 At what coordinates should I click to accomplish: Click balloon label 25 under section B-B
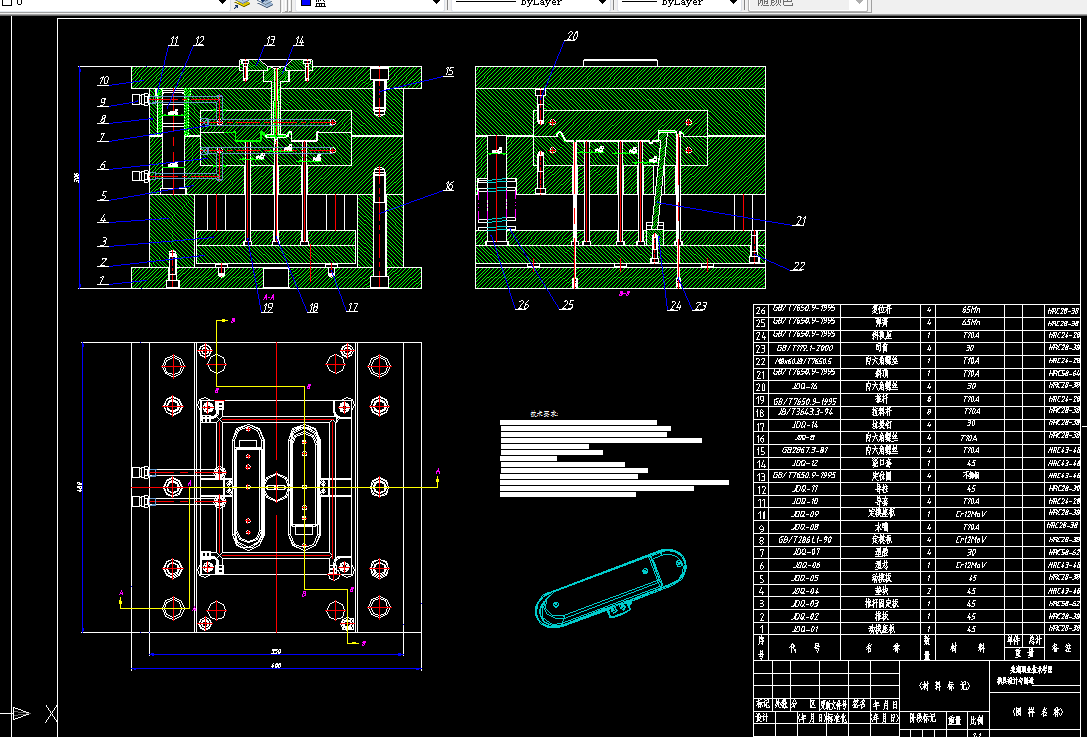pos(567,304)
